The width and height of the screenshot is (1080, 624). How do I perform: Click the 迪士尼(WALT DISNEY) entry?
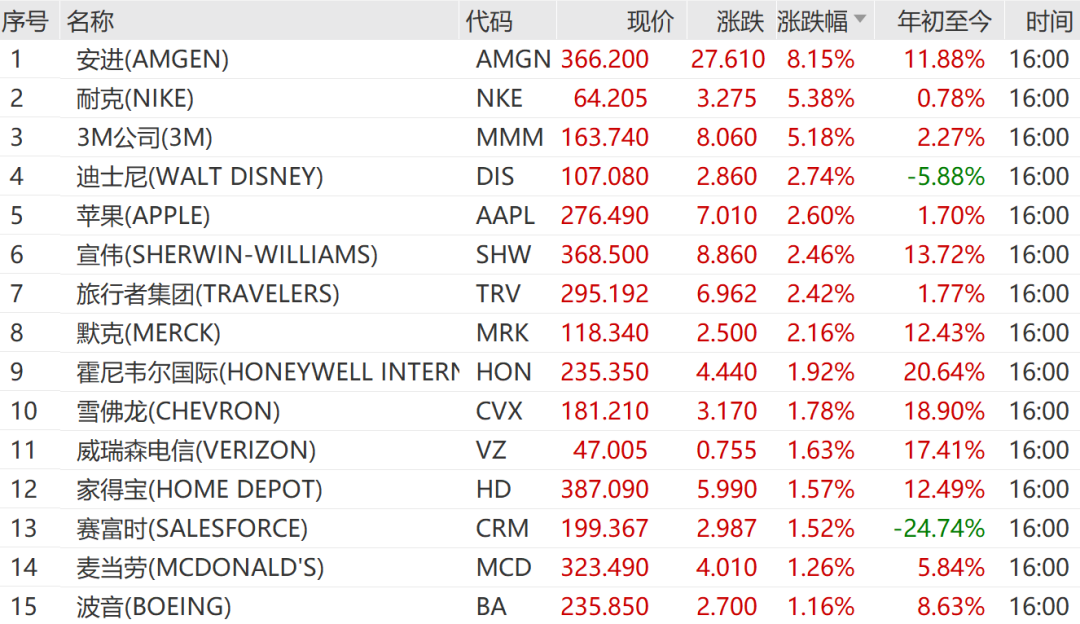click(200, 177)
